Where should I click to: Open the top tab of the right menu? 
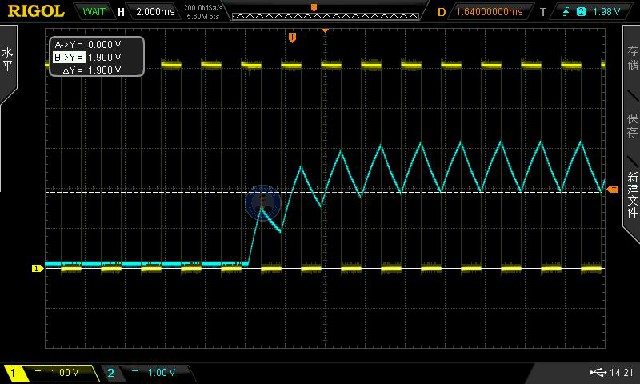coord(633,57)
